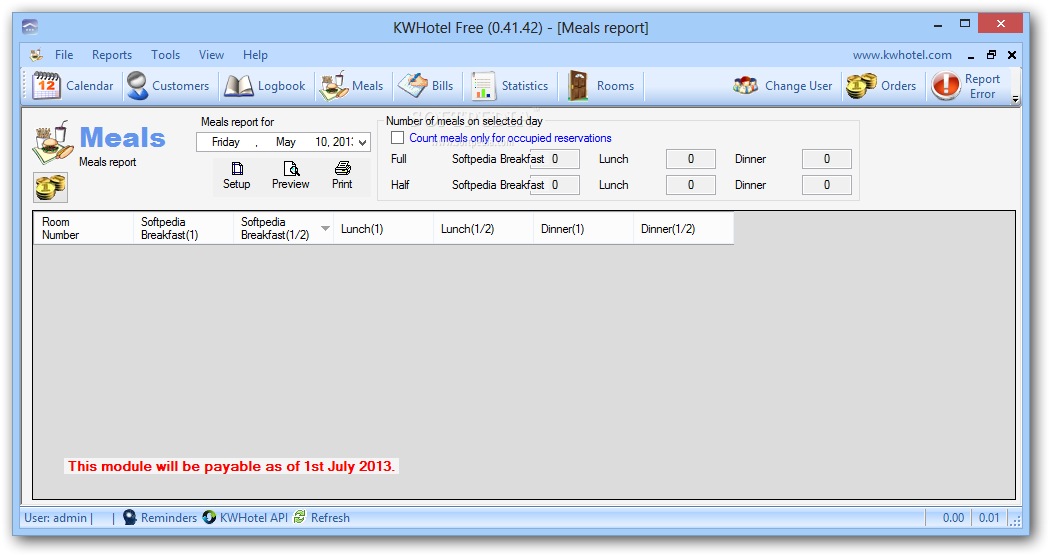Screen dimensions: 1050x556
Task: Click the Change User icon
Action: tap(745, 86)
